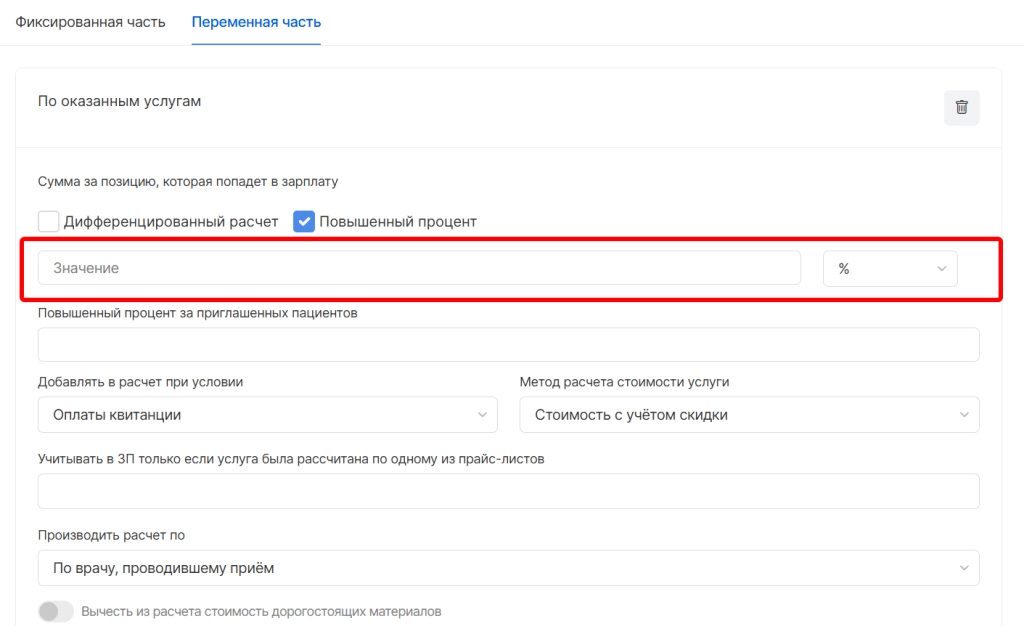This screenshot has width=1024, height=626.
Task: Click the 'Дифференцированный расчет' label text
Action: pos(171,221)
